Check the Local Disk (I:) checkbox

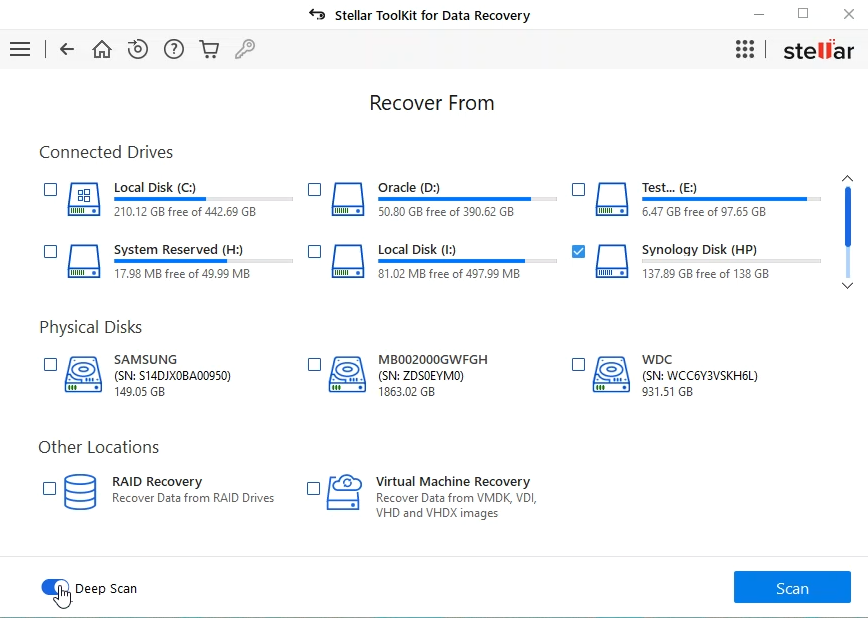coord(314,251)
